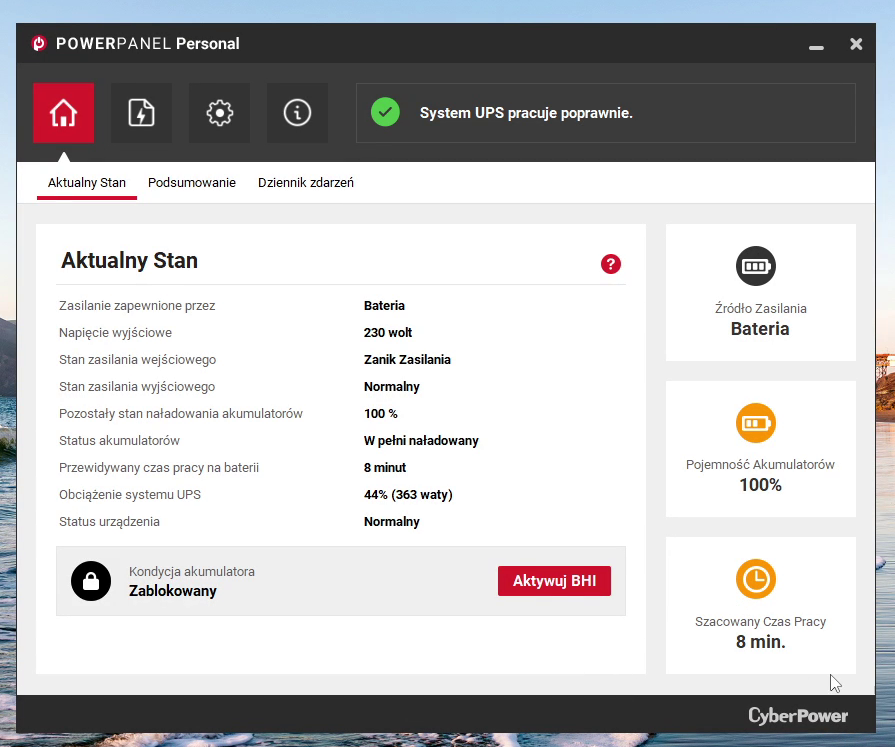Click the CyberPower logo in footer

[798, 716]
